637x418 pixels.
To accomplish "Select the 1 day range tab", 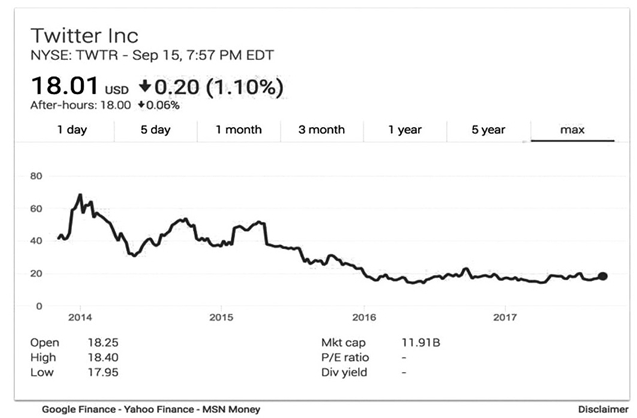I will 71,130.
